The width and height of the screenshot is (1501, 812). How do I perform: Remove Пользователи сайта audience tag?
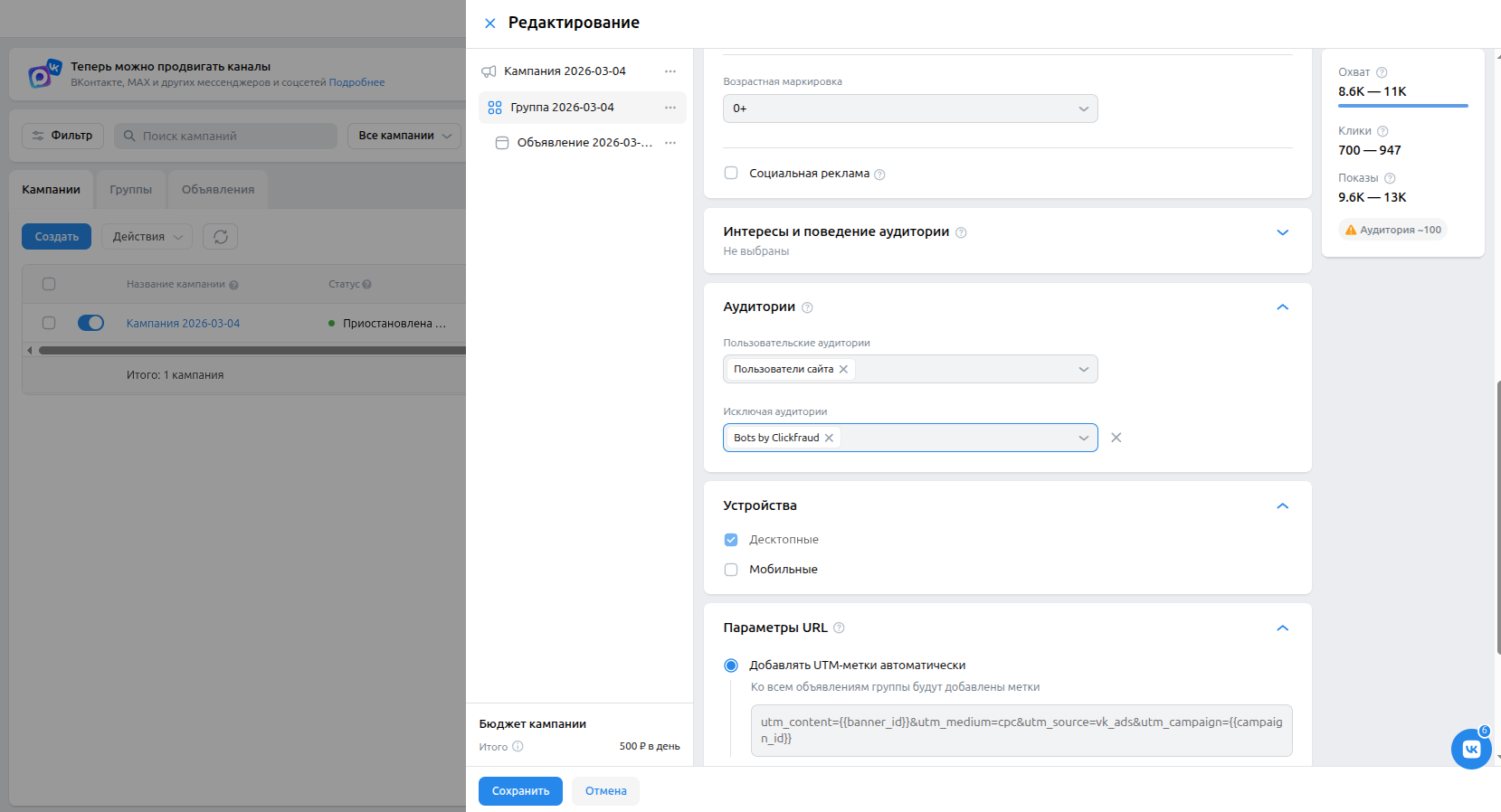(x=843, y=369)
